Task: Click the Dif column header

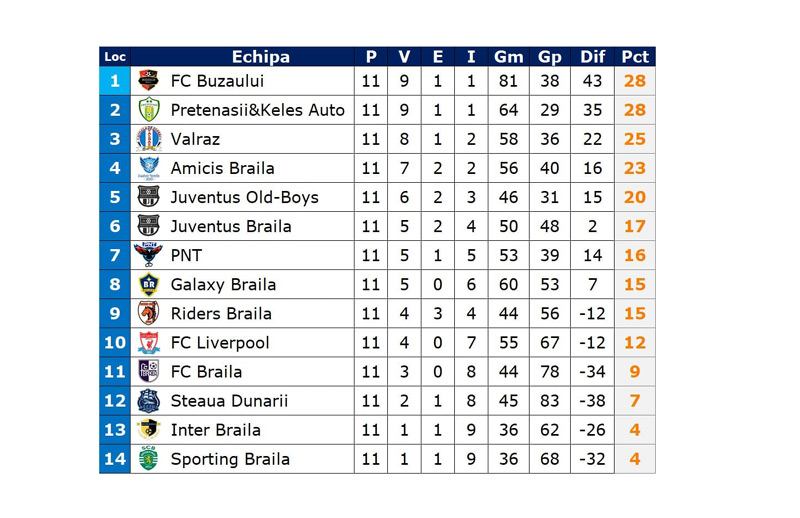Action: [x=593, y=57]
